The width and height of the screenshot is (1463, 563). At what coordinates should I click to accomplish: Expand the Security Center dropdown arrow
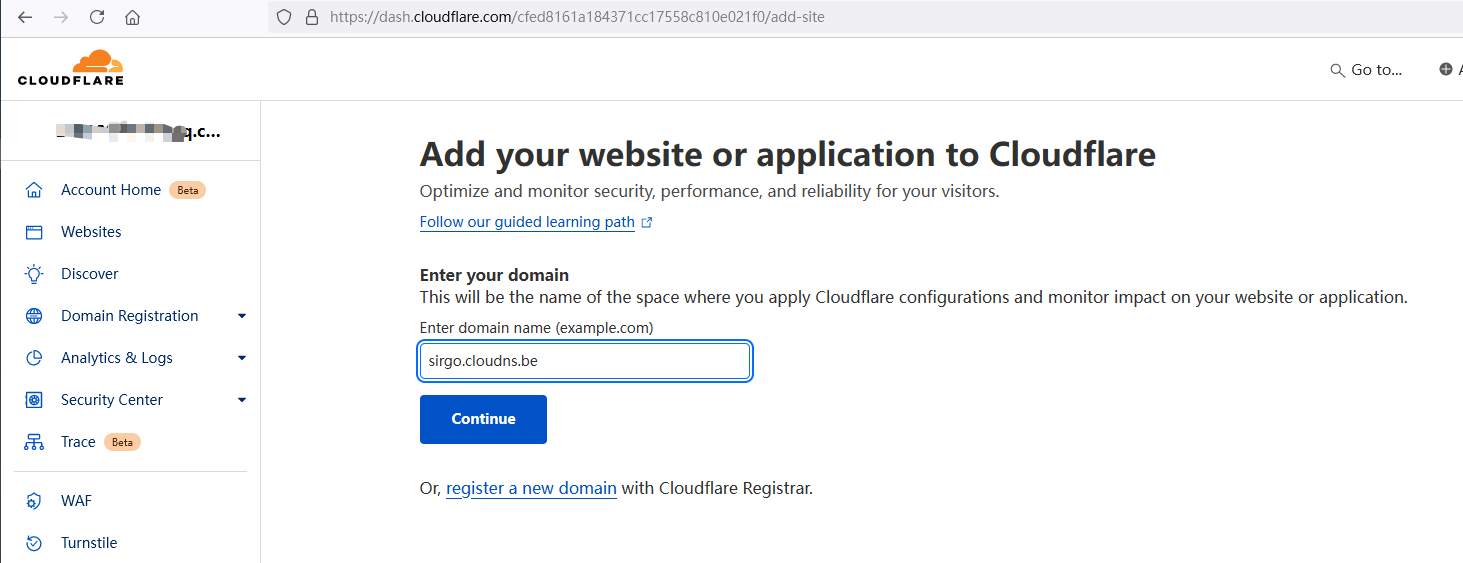tap(242, 400)
